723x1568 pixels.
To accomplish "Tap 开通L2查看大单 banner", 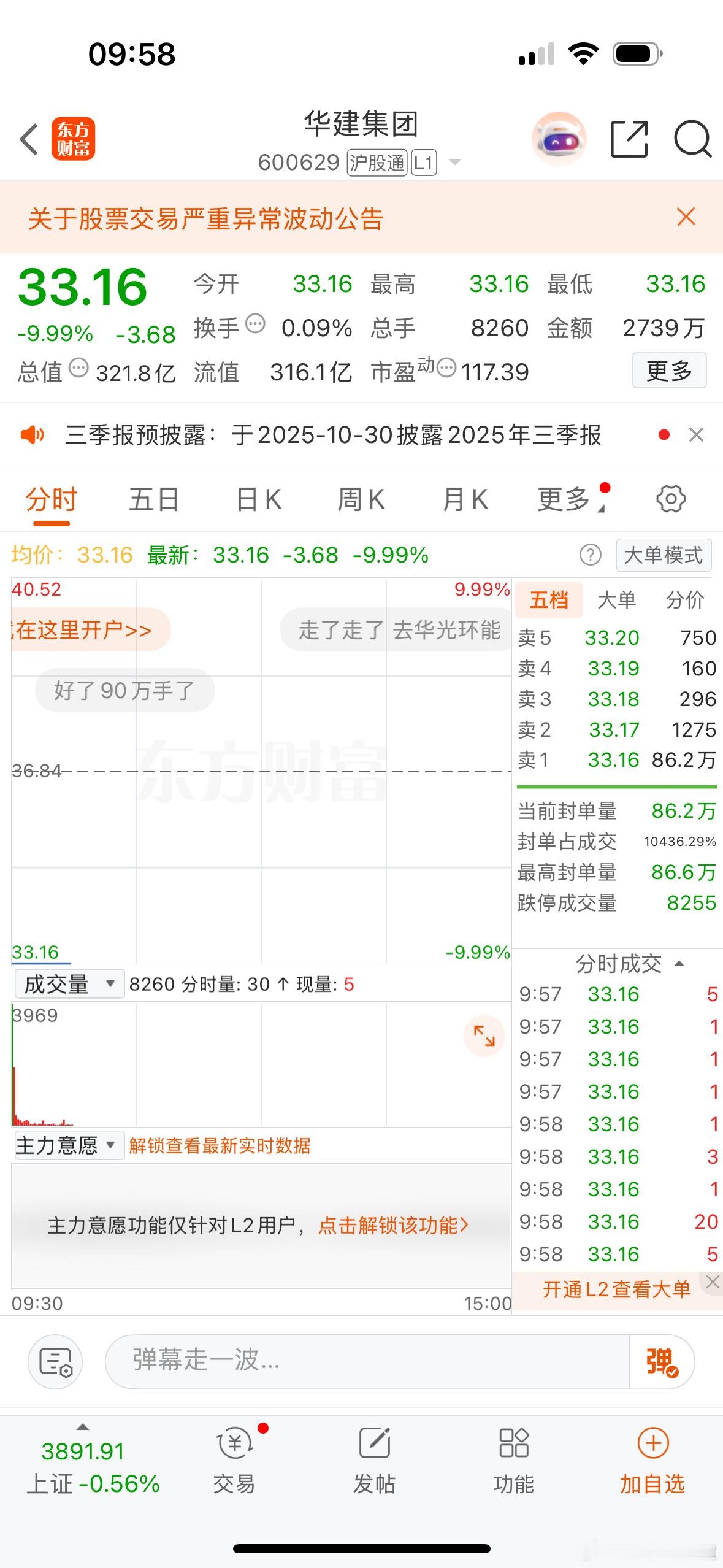I will click(x=616, y=1289).
